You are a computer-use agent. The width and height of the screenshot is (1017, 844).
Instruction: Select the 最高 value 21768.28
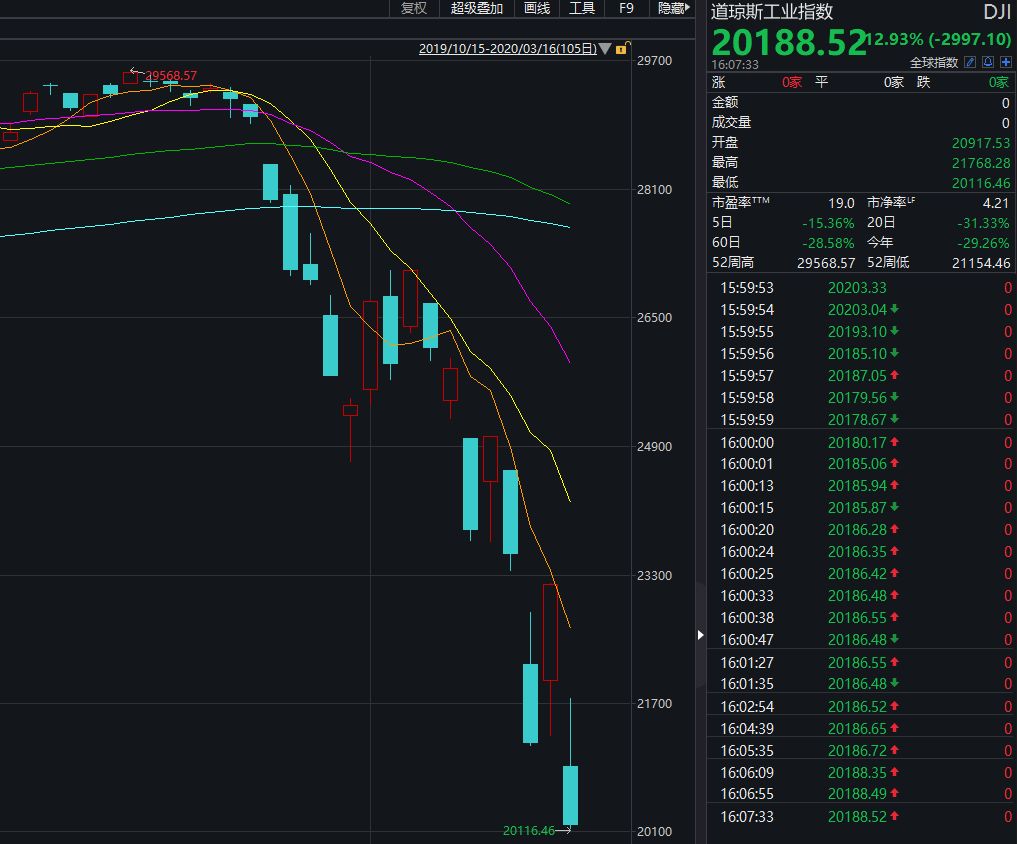[x=981, y=163]
